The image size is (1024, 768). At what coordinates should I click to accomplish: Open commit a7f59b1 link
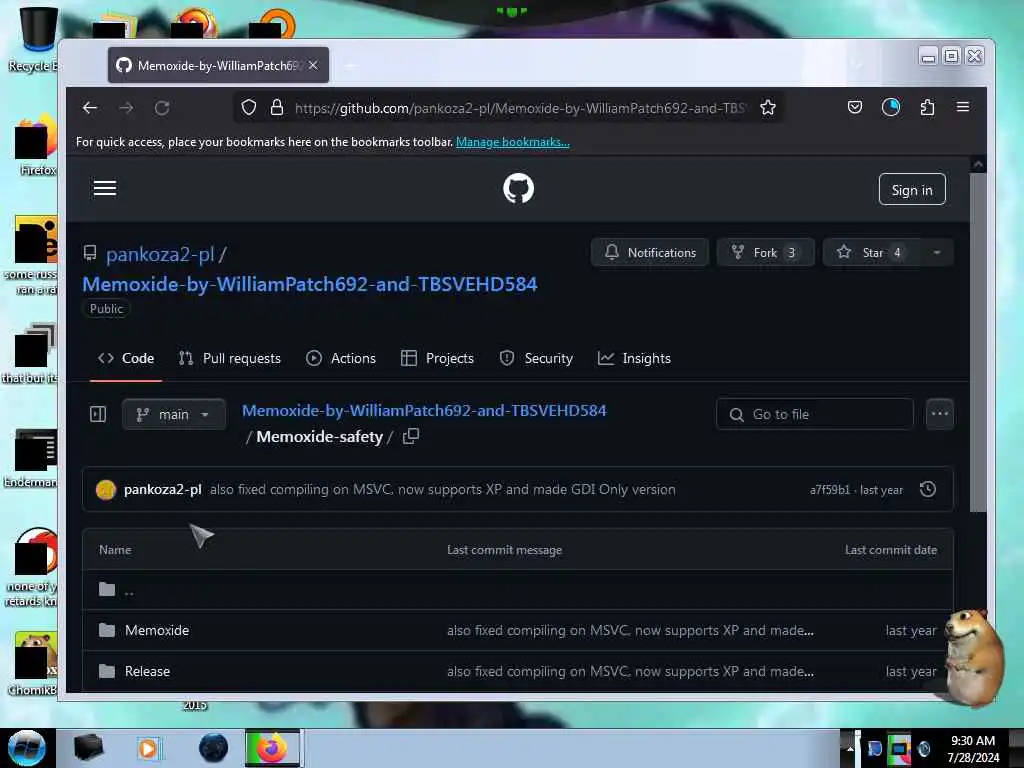click(830, 490)
